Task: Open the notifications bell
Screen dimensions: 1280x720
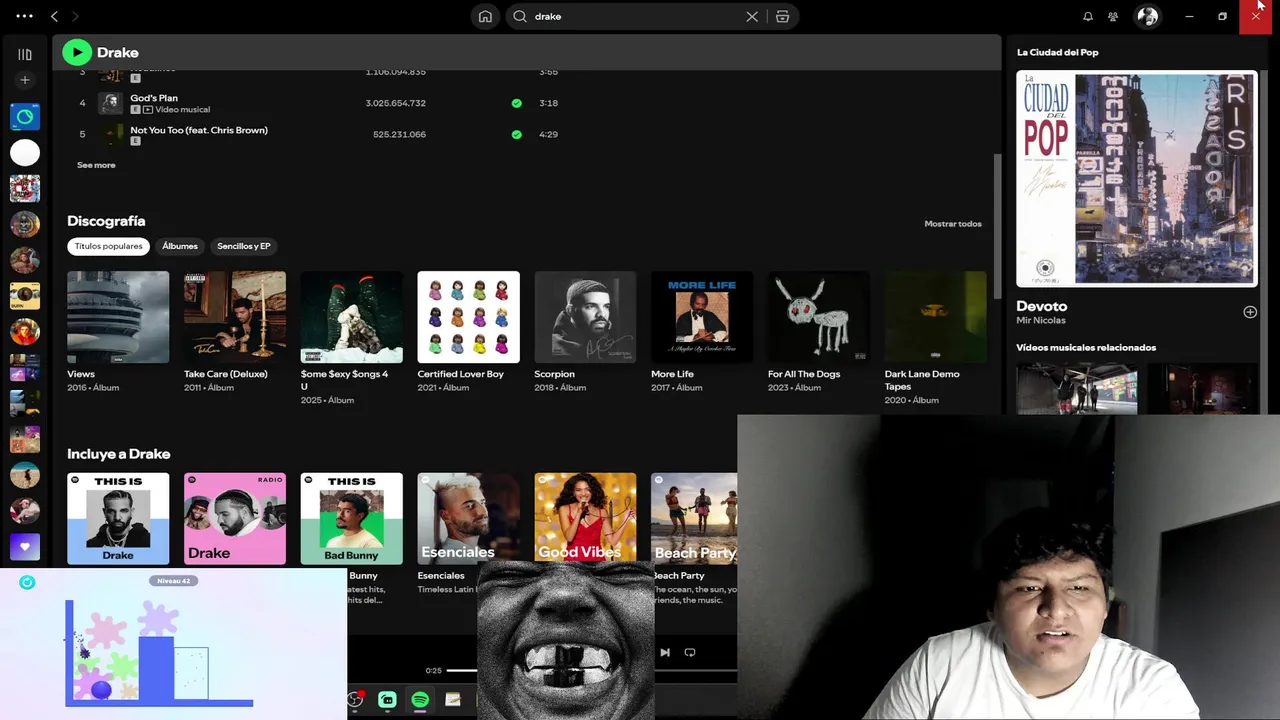Action: point(1088,16)
